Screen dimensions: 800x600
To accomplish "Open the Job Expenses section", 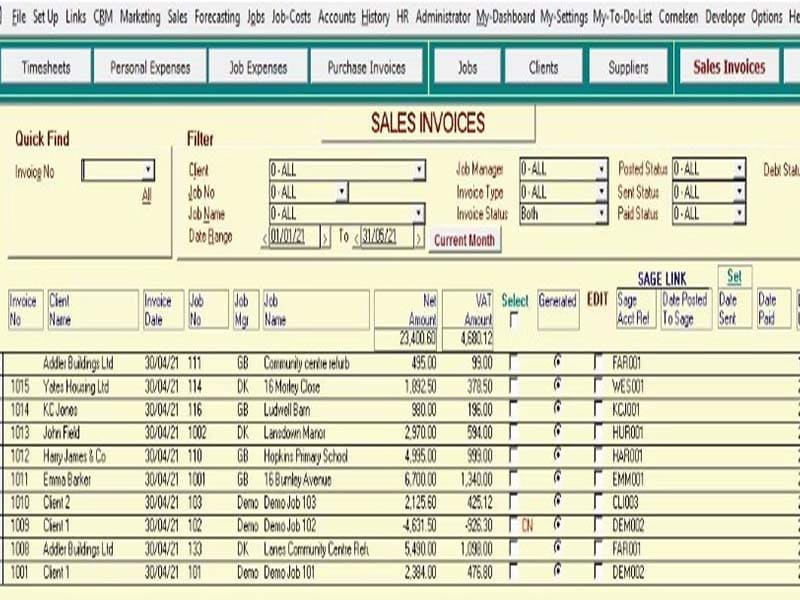I will click(258, 67).
